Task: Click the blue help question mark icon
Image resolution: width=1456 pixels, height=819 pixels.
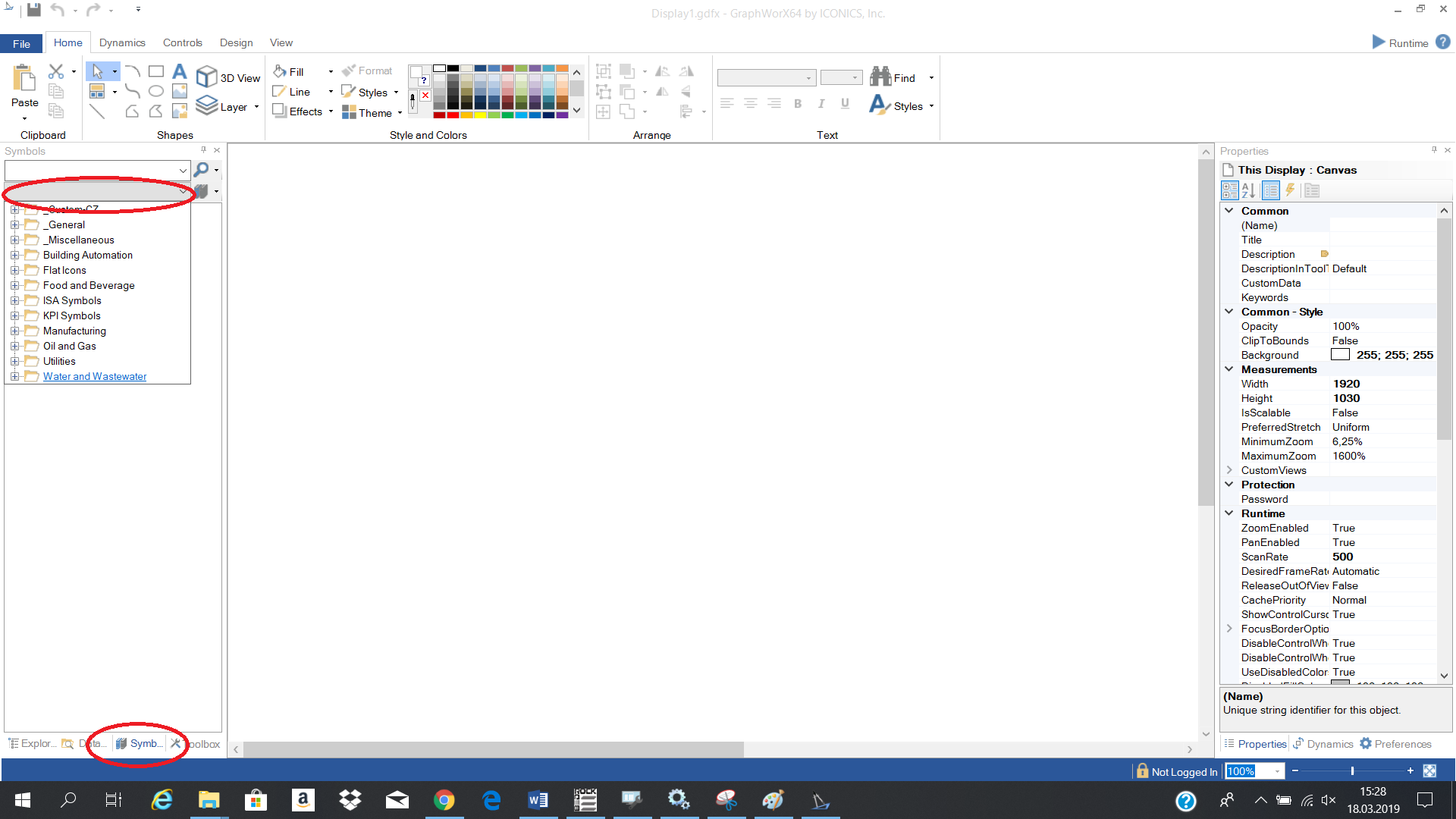Action: (x=1442, y=42)
